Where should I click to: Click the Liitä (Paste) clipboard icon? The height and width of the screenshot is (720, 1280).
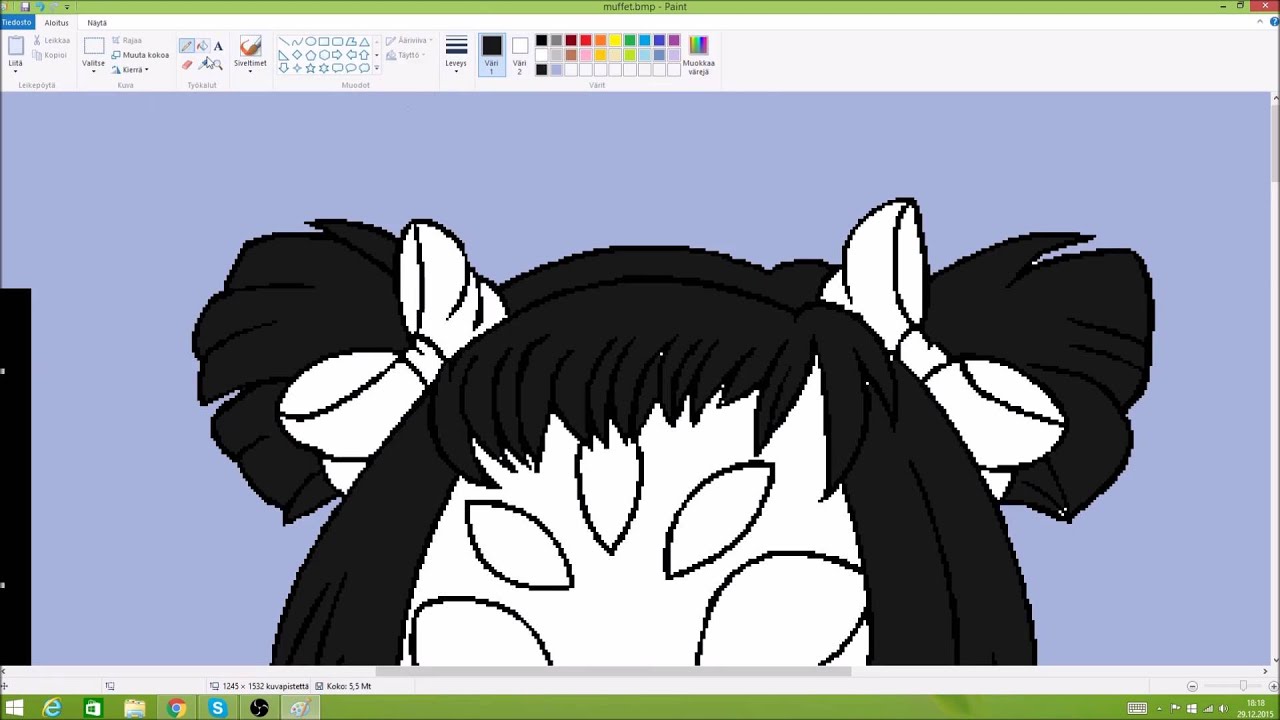(15, 47)
